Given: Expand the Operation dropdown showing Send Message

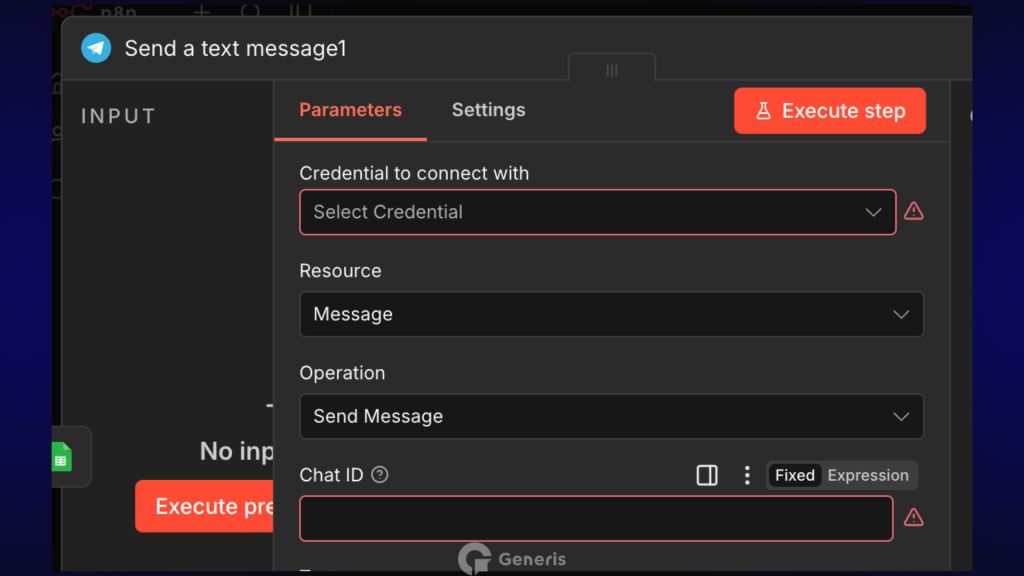Looking at the screenshot, I should (x=611, y=416).
